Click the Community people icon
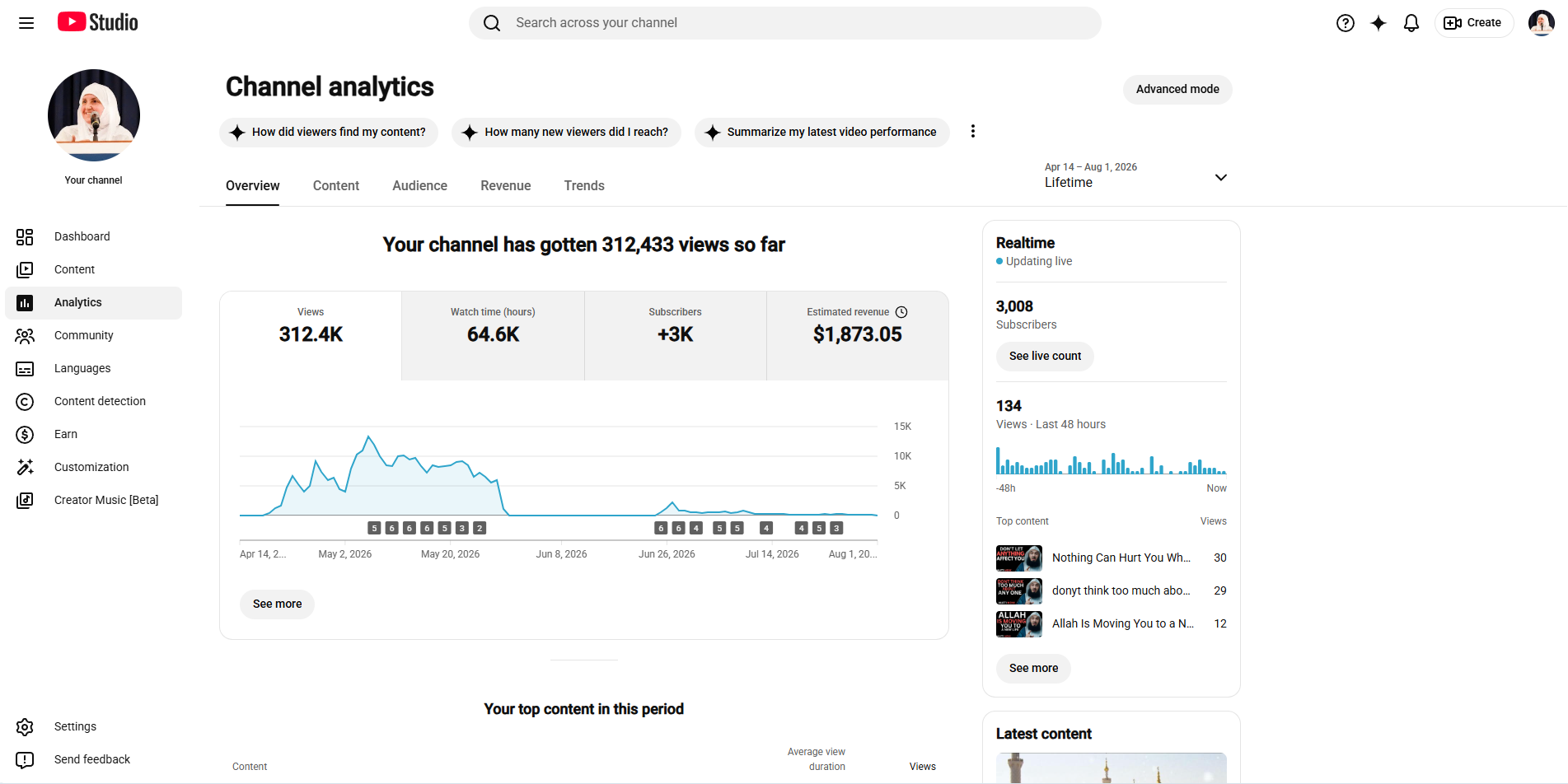Screen dimensions: 1568x784 25,336
